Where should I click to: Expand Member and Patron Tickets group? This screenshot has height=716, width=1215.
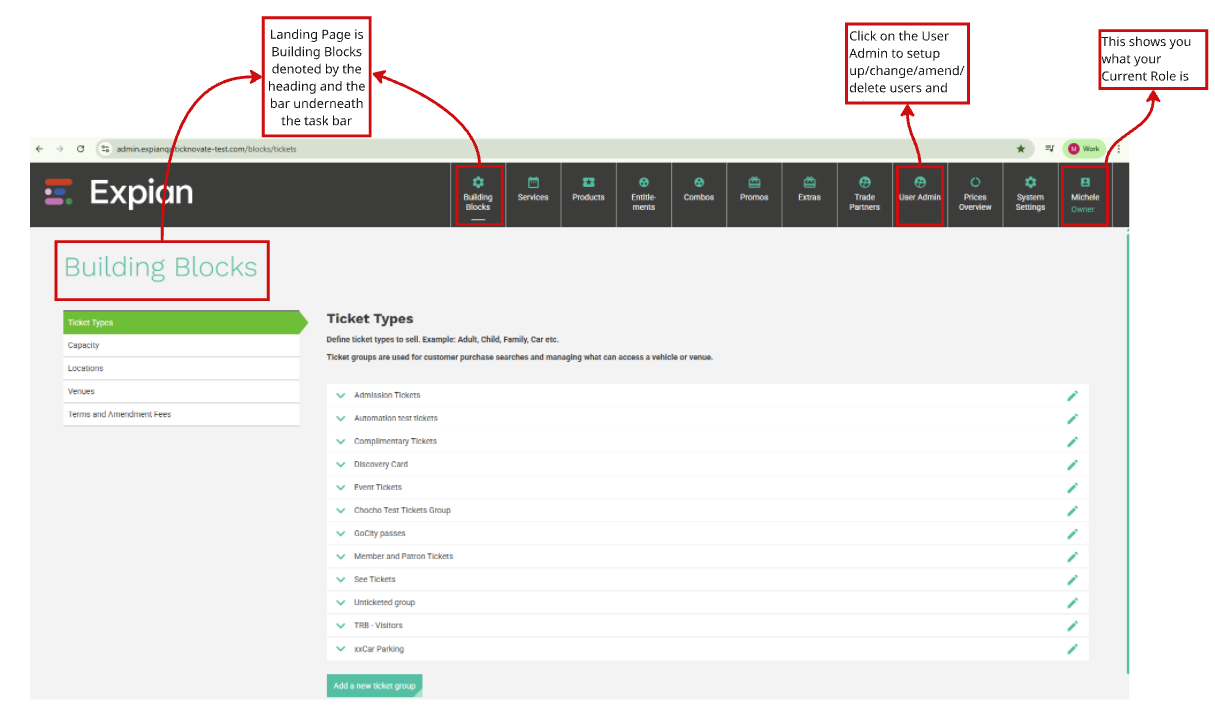(341, 556)
